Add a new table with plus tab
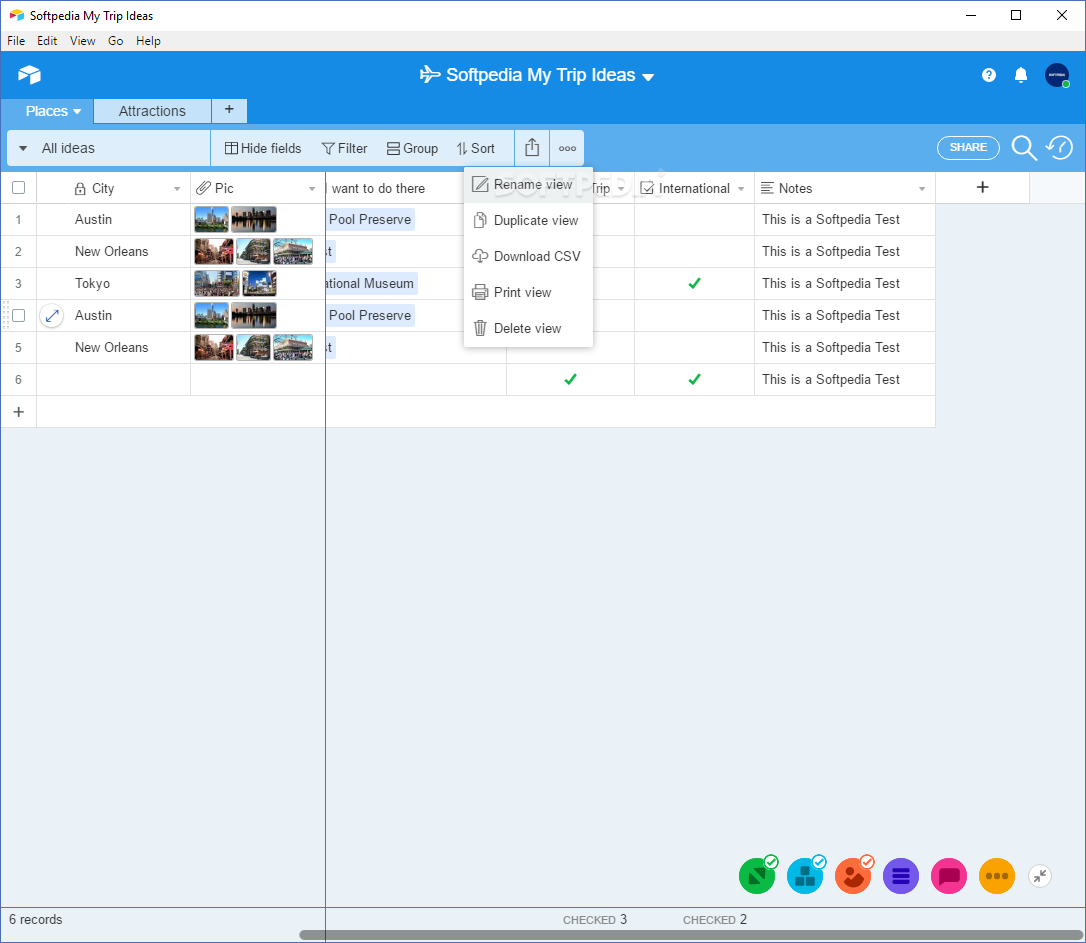Image resolution: width=1086 pixels, height=943 pixels. [229, 110]
